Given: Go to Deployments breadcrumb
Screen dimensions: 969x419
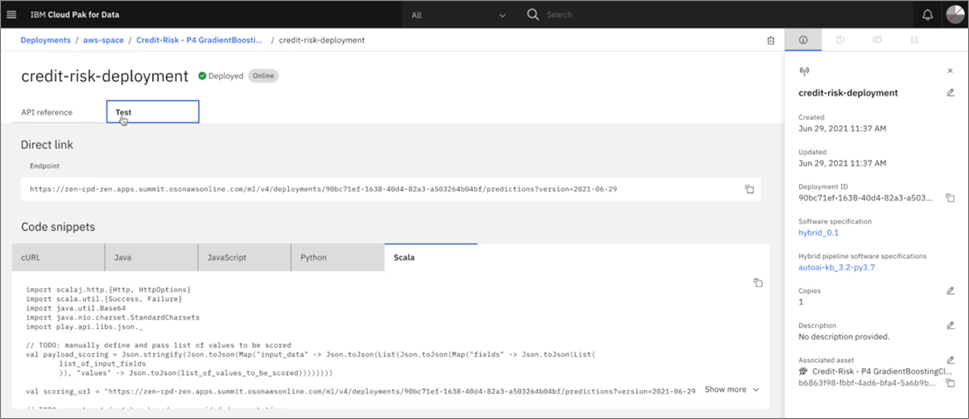Looking at the screenshot, I should (x=46, y=40).
